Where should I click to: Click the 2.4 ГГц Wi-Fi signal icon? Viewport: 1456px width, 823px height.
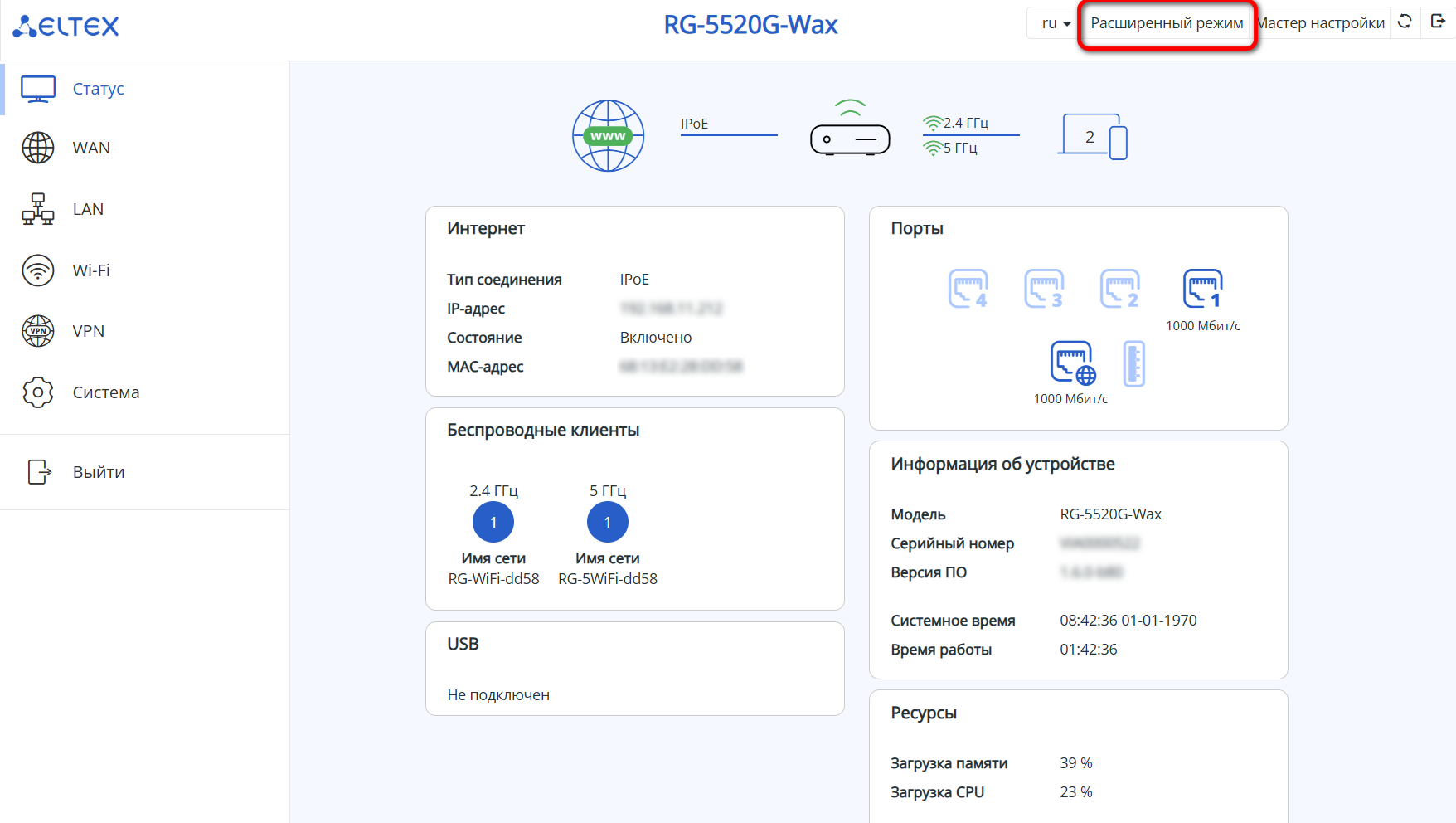pyautogui.click(x=933, y=124)
